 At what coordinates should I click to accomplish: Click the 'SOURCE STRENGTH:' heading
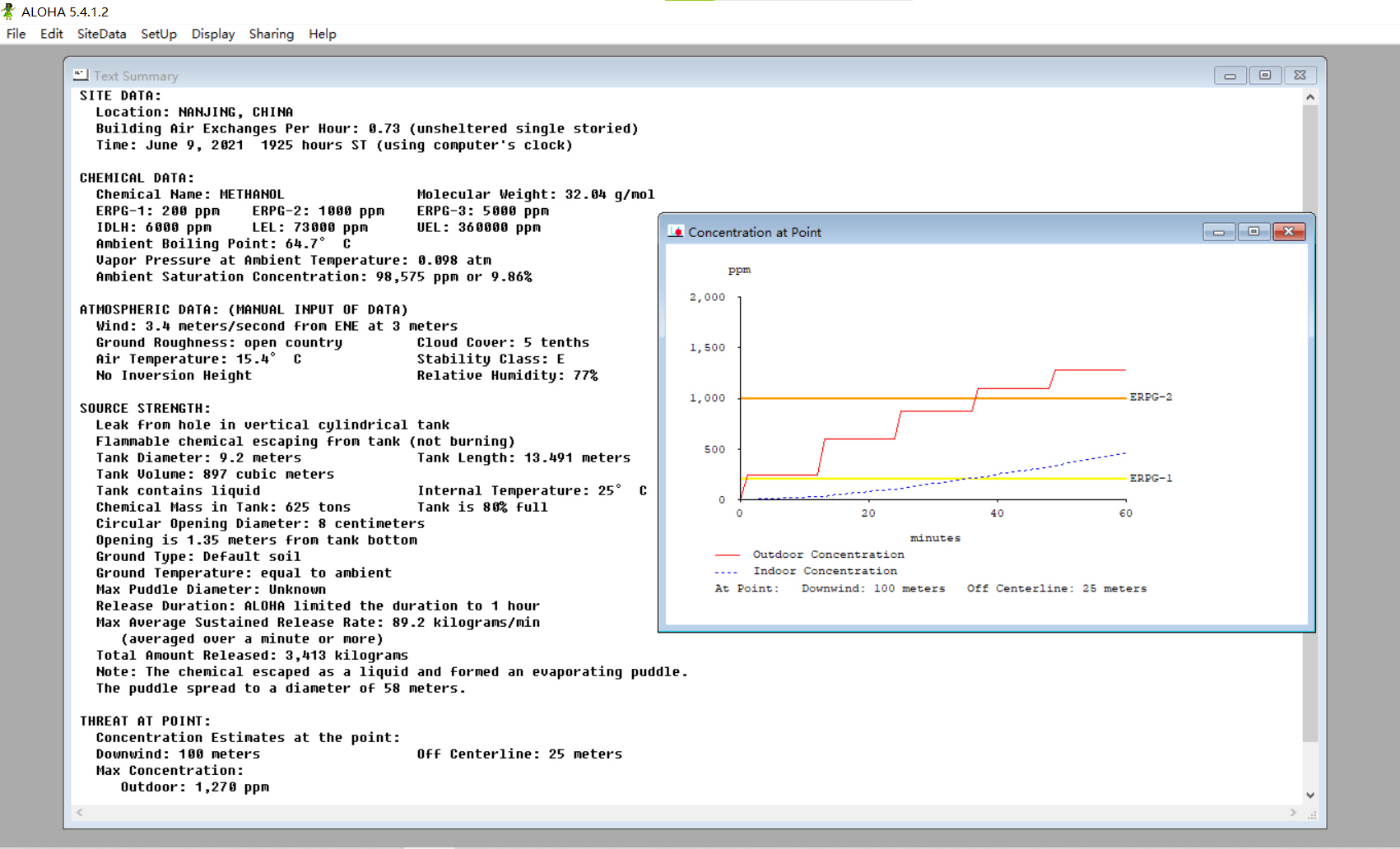145,408
